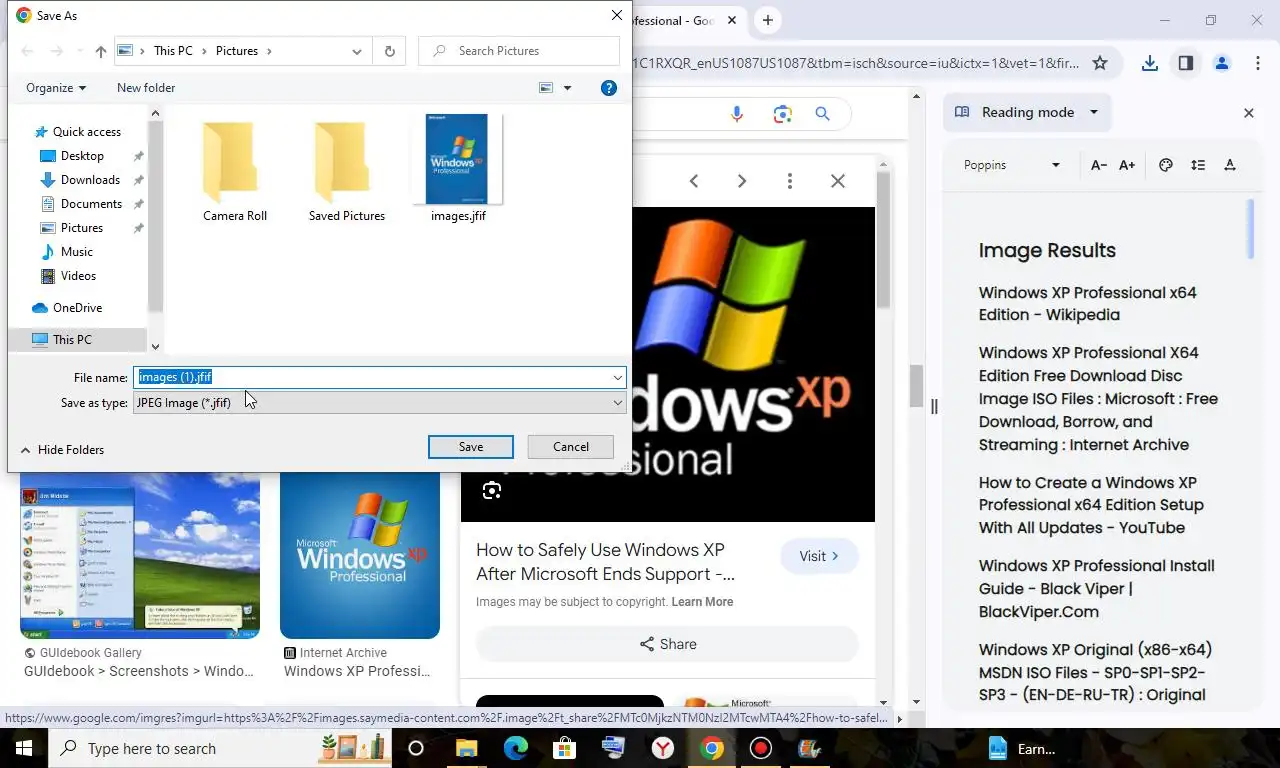Open view options dropdown arrow
The height and width of the screenshot is (768, 1280).
coord(567,88)
